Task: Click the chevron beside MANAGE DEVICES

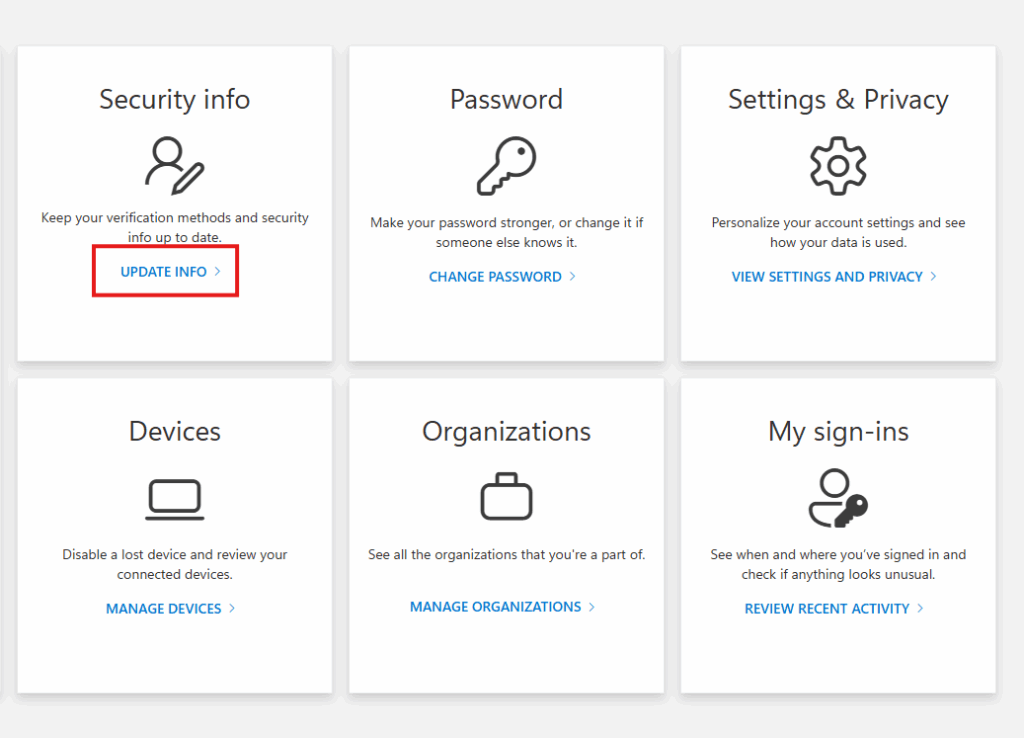Action: [231, 608]
